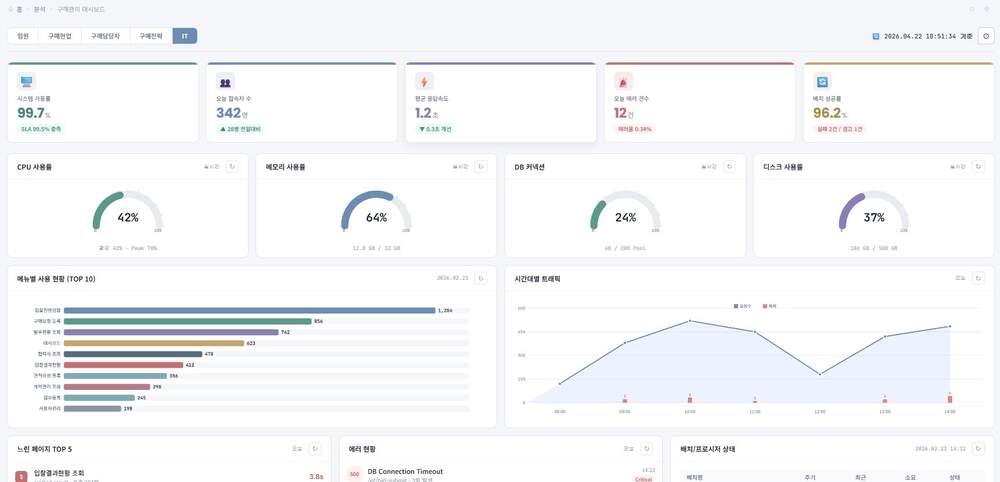
Task: Click the settings button beside the timestamp
Action: [x=986, y=36]
